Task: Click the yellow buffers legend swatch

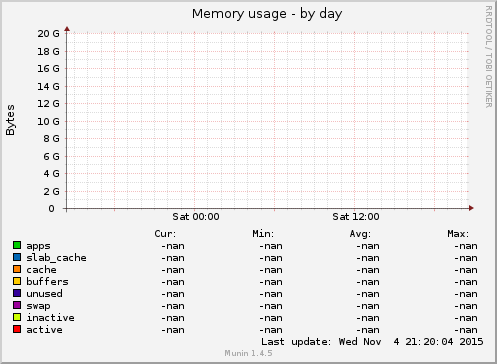Action: pos(17,281)
